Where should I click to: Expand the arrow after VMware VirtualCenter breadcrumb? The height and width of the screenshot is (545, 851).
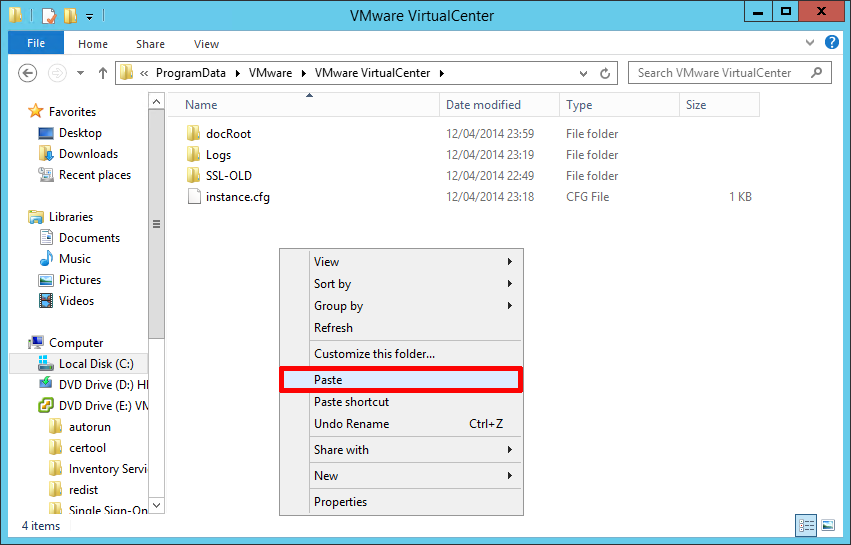442,73
